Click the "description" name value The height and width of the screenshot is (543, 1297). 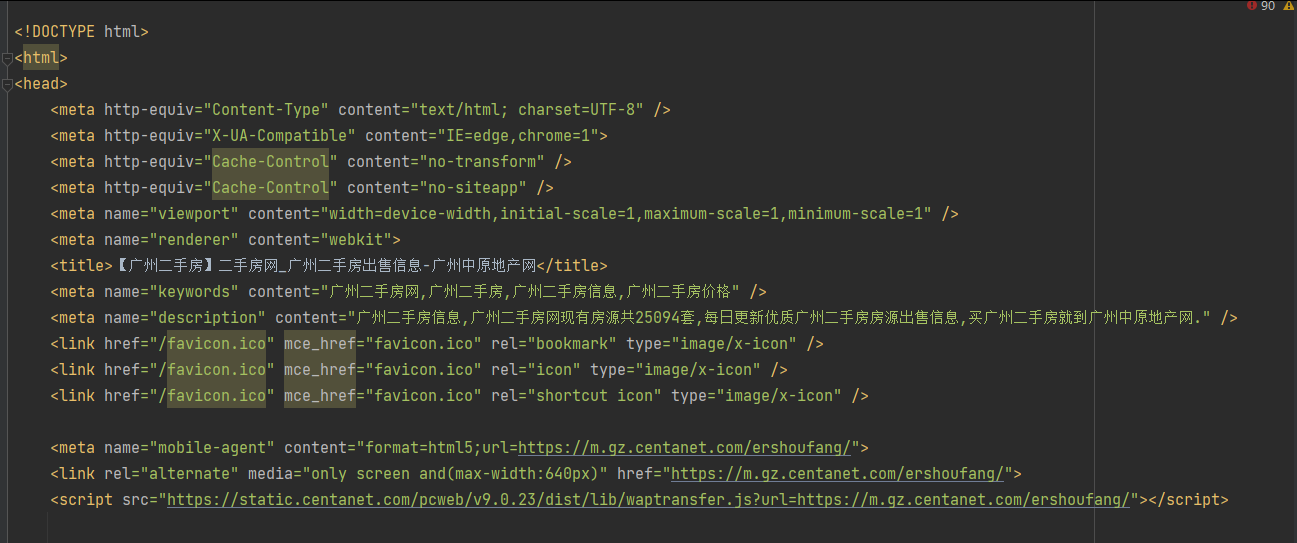[x=207, y=318]
